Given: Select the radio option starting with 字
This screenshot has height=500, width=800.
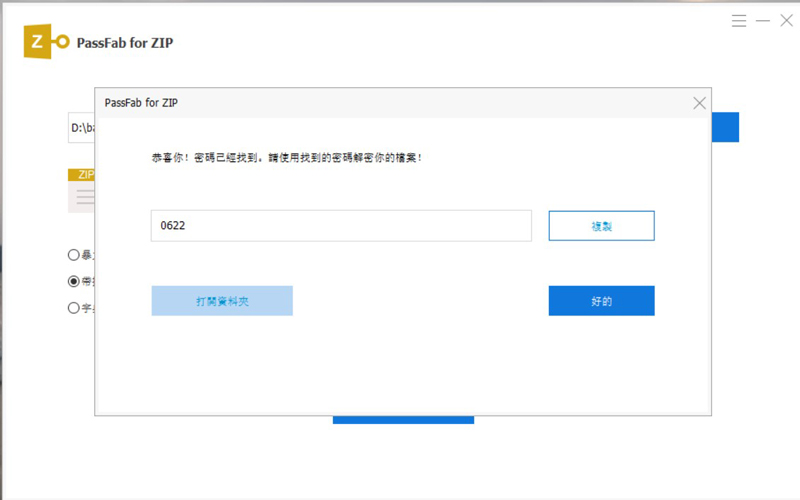Looking at the screenshot, I should (x=73, y=308).
